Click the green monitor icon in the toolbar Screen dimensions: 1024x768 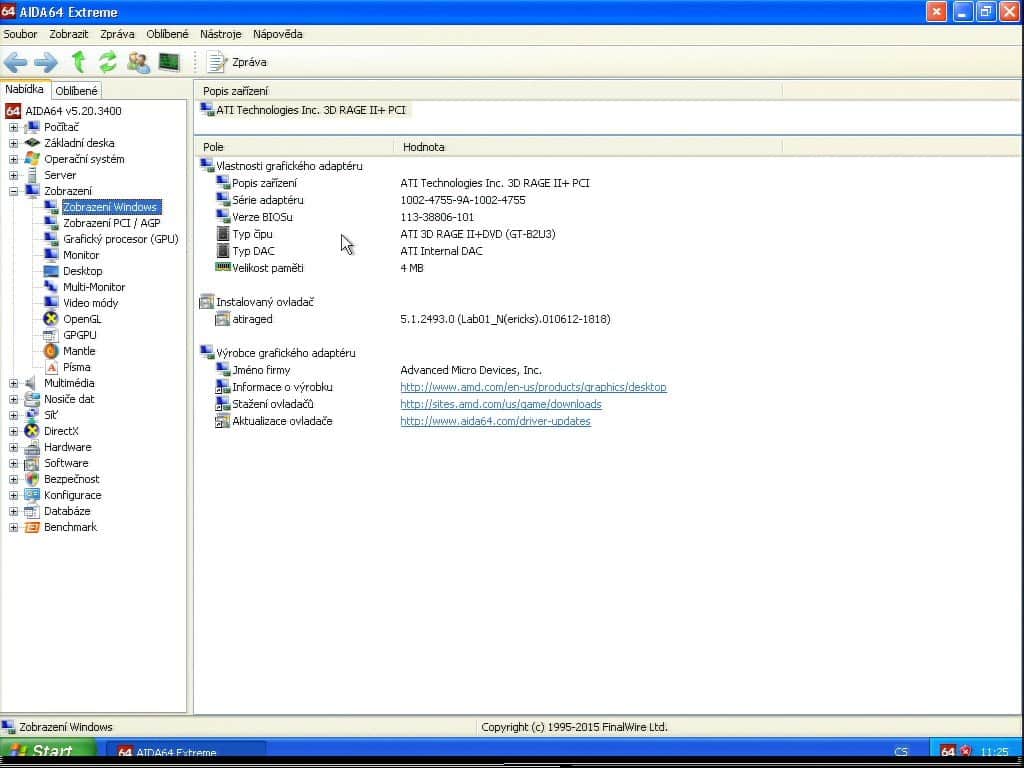click(x=169, y=62)
